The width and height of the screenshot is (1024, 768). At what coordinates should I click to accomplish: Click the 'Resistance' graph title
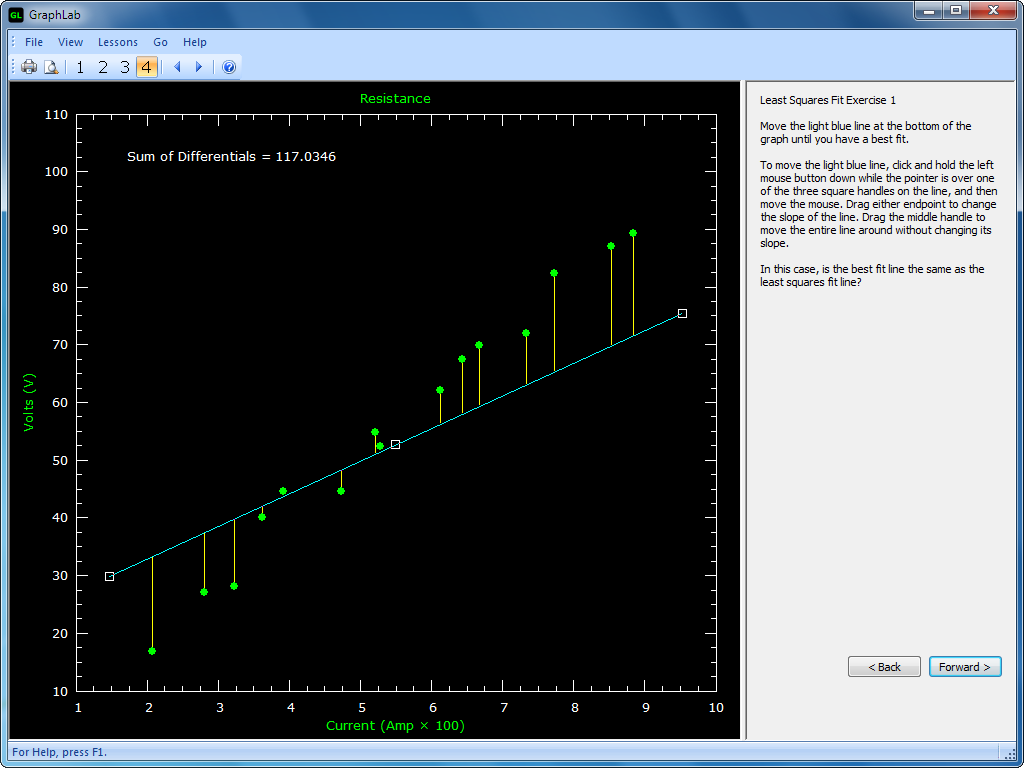(395, 99)
